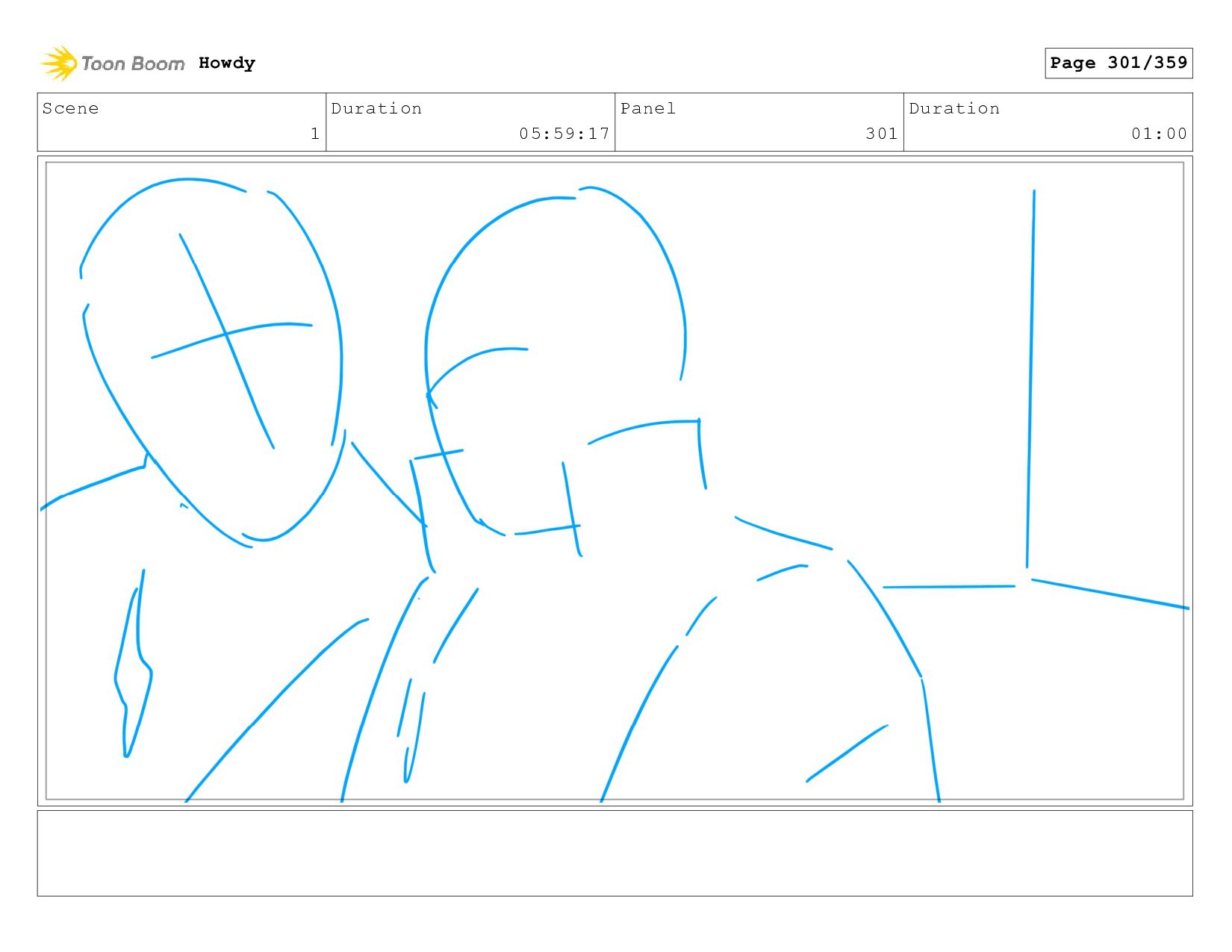Screen dimensions: 1232x952
Task: Click the 'Howdy' project title
Action: click(227, 63)
